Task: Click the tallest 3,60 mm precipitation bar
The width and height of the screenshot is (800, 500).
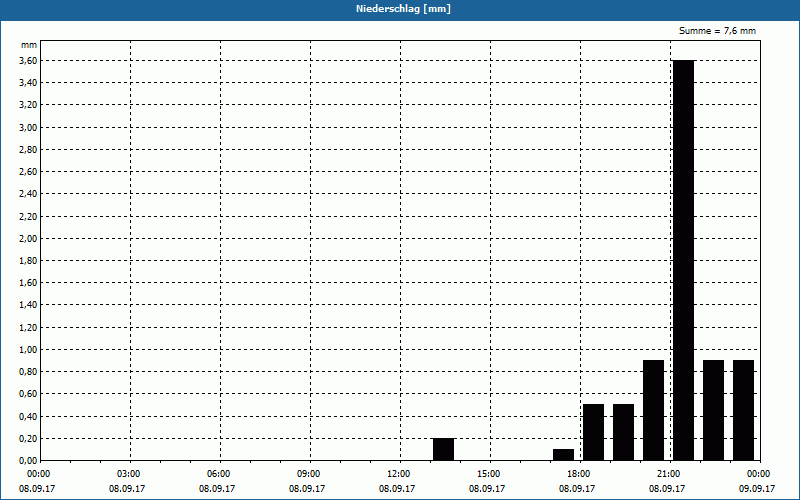Action: coord(684,260)
